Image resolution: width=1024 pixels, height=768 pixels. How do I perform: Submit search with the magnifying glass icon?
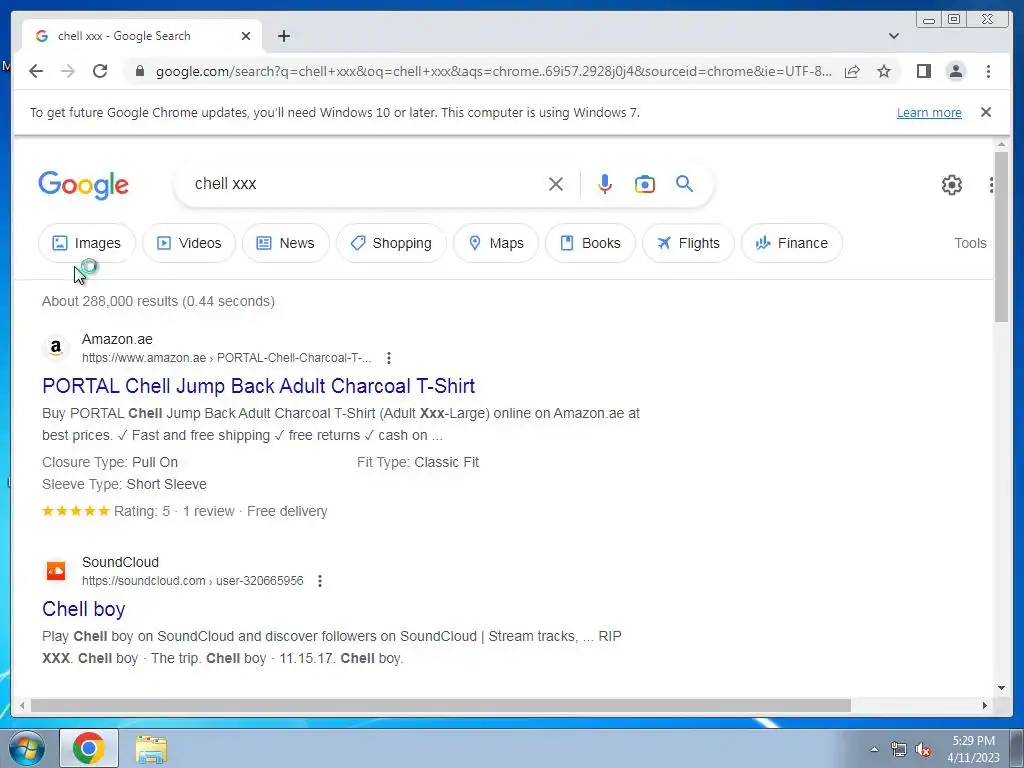(684, 184)
